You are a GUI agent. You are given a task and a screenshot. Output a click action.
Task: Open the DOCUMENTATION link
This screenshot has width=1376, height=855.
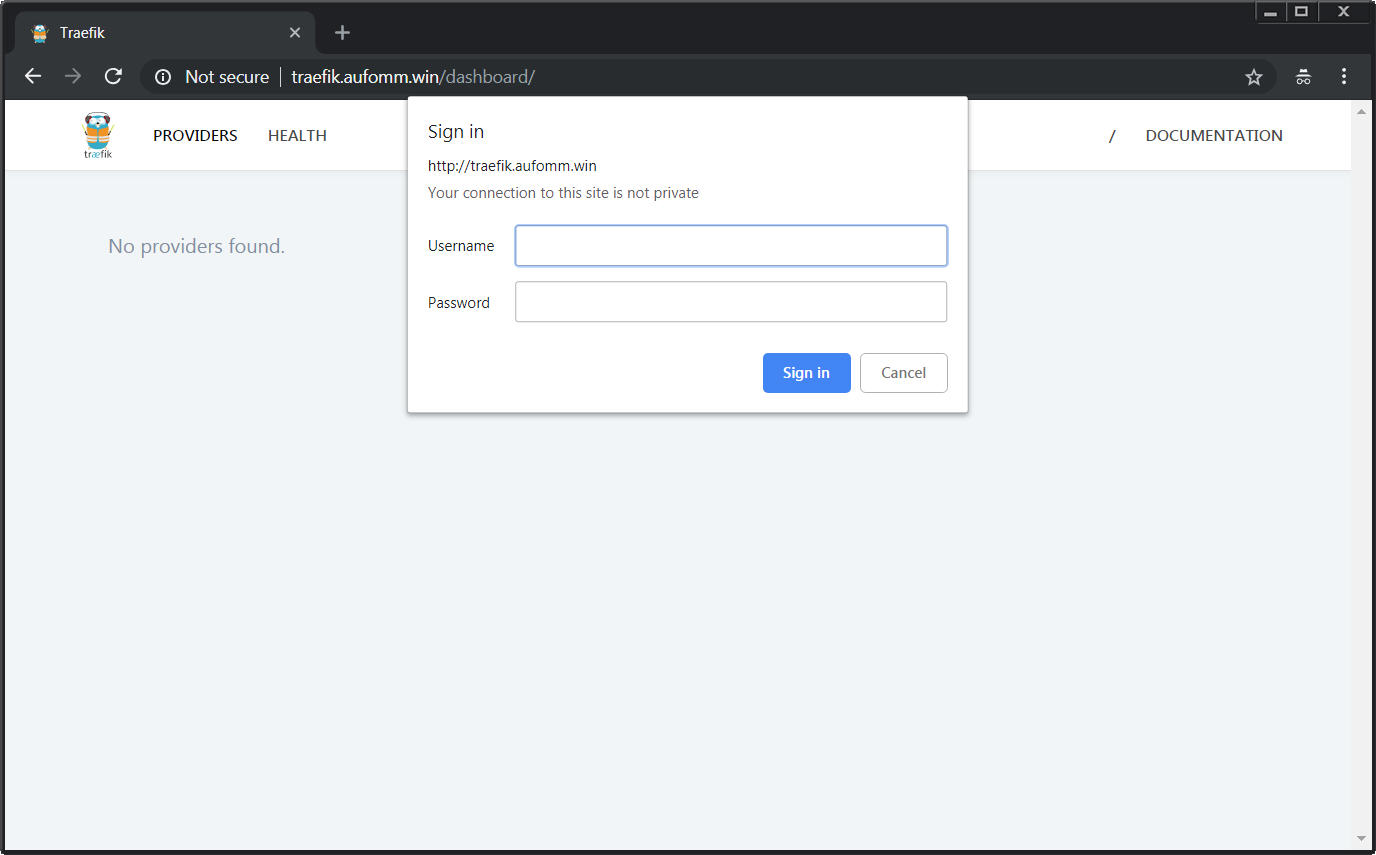click(1213, 135)
